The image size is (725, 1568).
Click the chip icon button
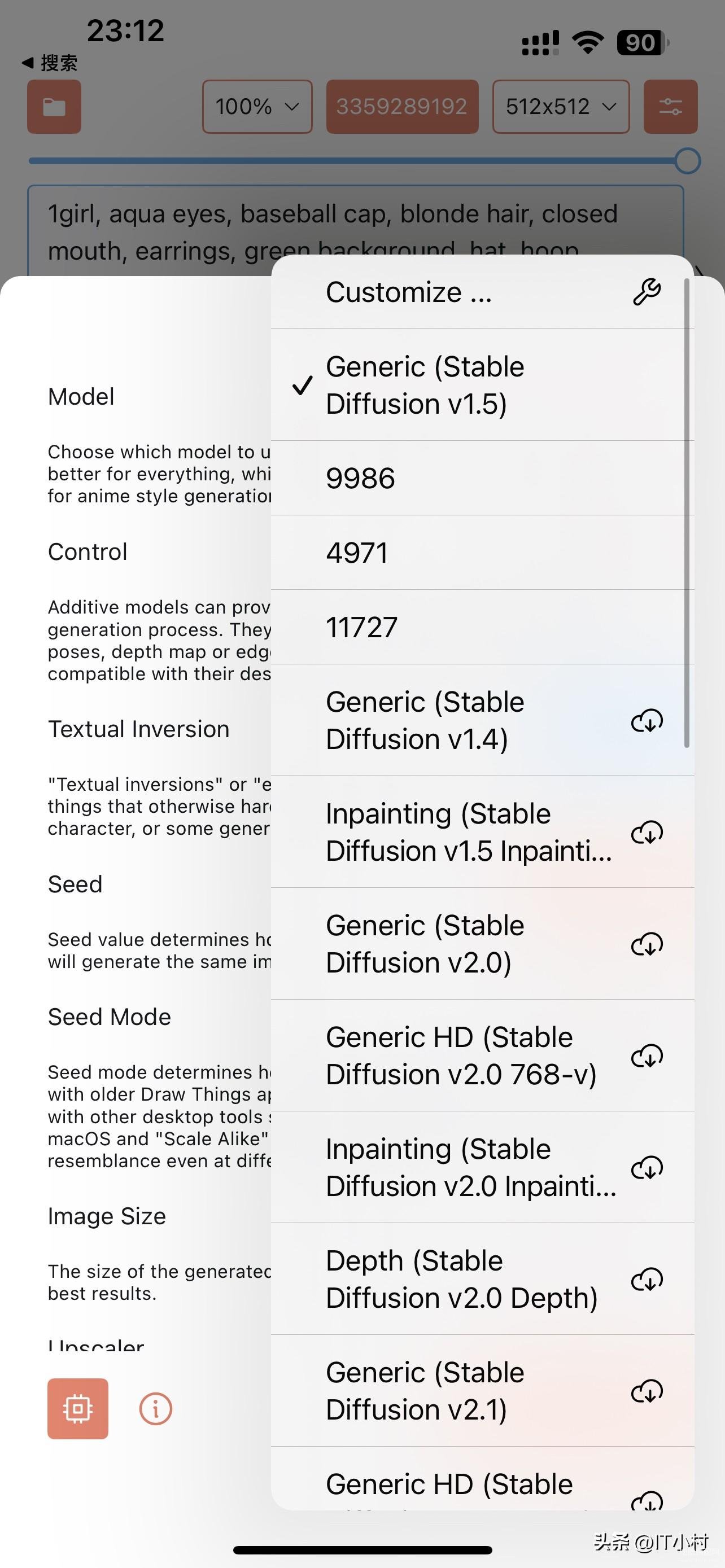[x=78, y=1408]
